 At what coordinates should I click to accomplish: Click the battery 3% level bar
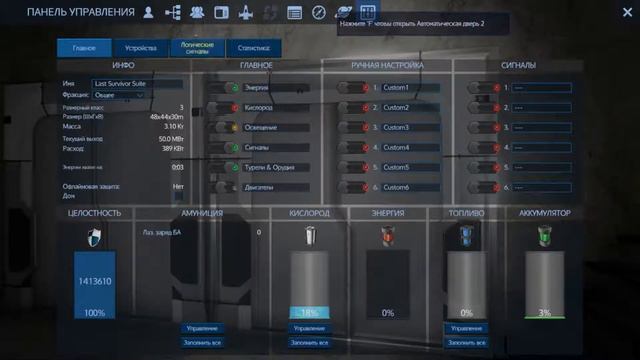pos(544,285)
